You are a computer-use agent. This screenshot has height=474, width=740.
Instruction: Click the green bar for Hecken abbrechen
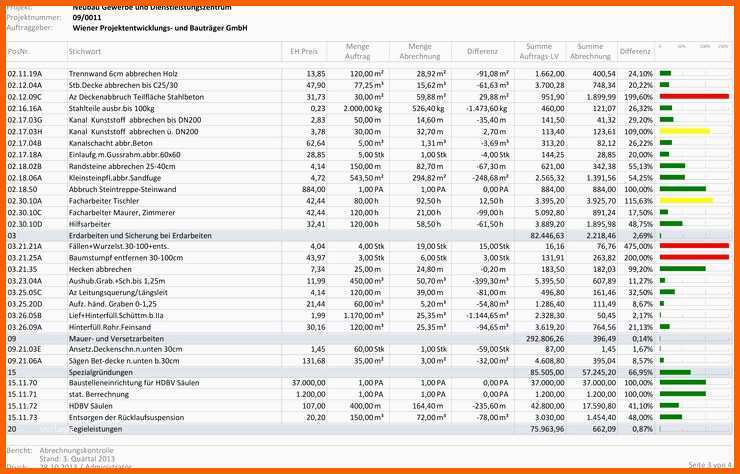[682, 269]
